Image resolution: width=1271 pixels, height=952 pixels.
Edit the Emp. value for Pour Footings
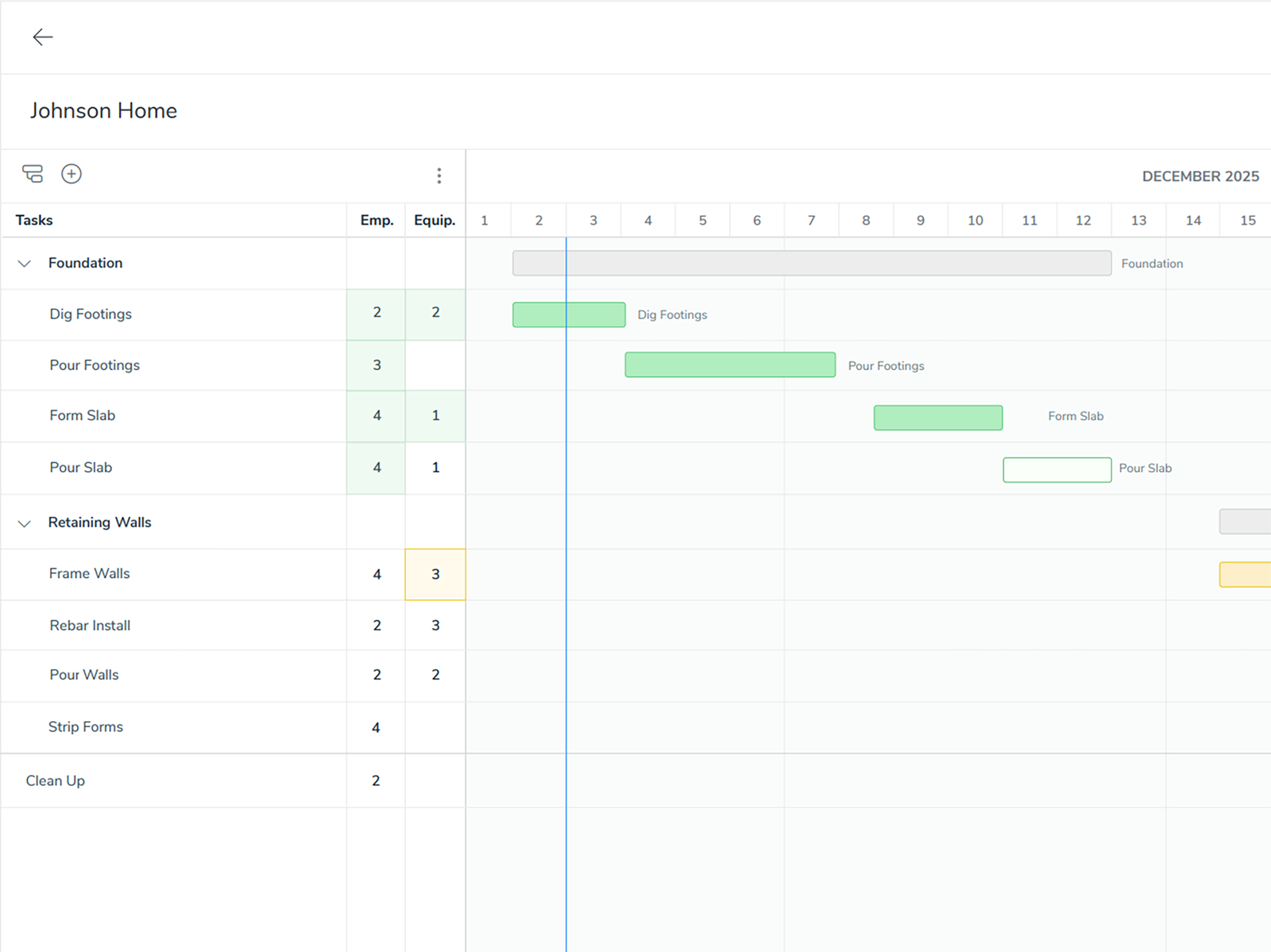(376, 365)
